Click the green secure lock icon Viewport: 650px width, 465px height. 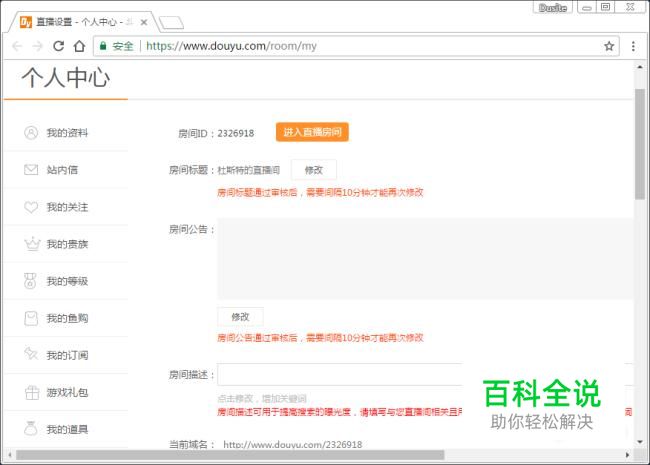[103, 46]
